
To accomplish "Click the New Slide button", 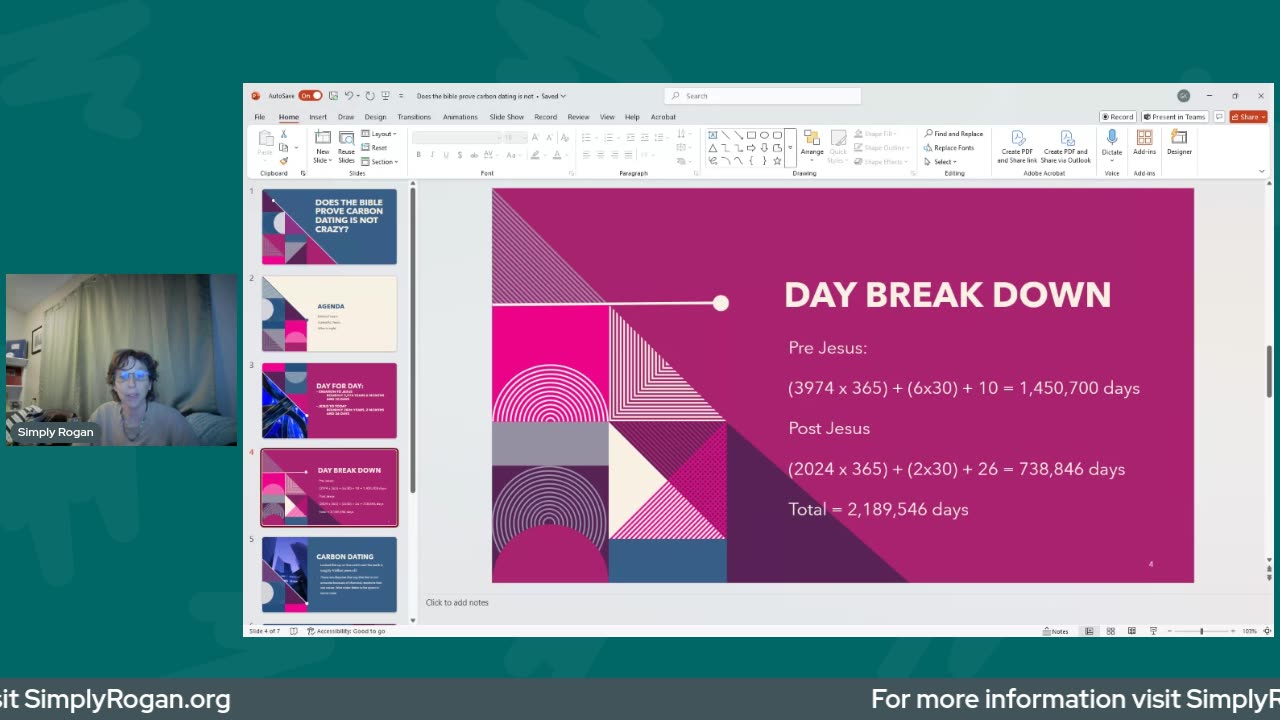I will pos(322,147).
